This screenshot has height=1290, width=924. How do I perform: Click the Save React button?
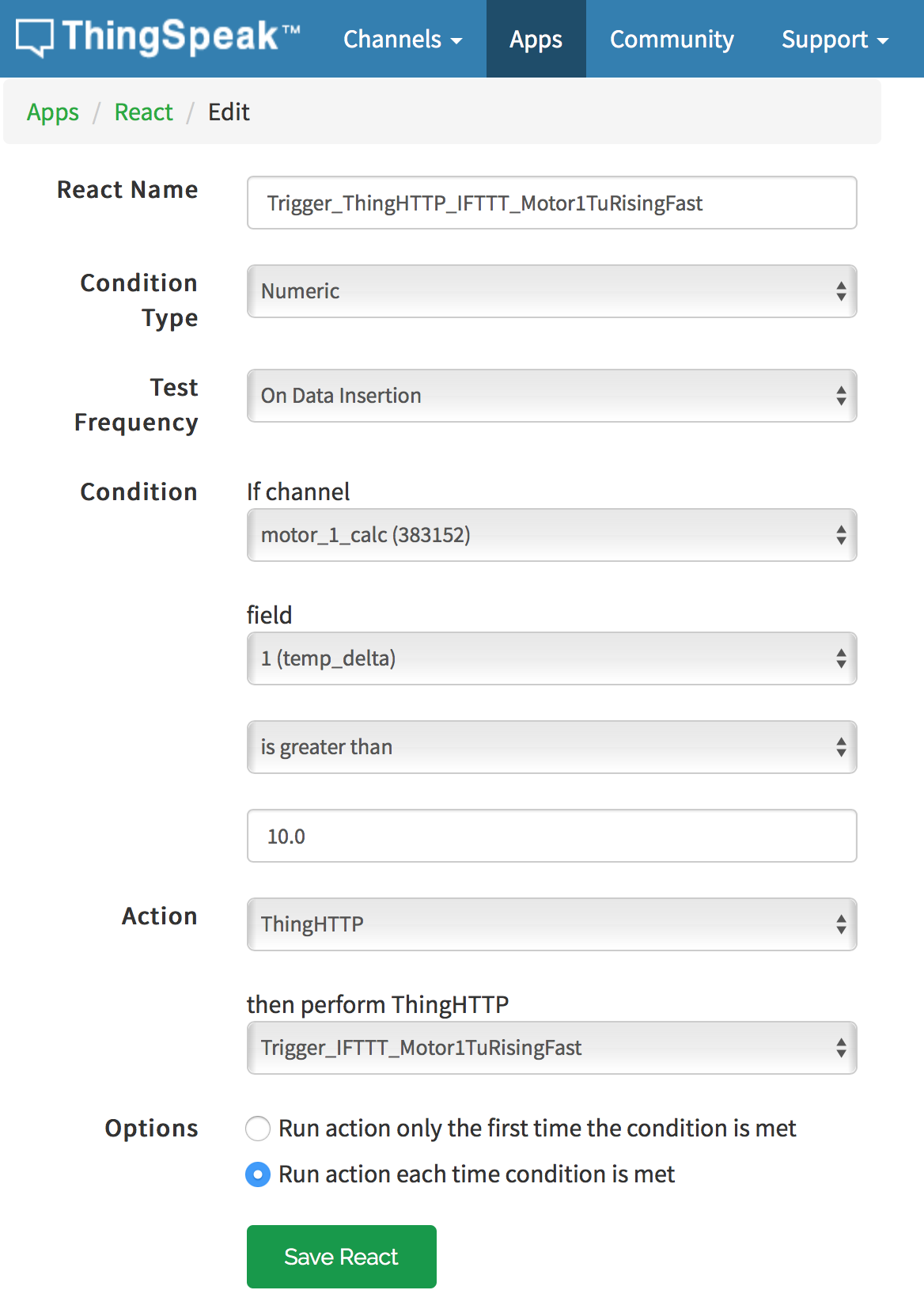point(341,1257)
